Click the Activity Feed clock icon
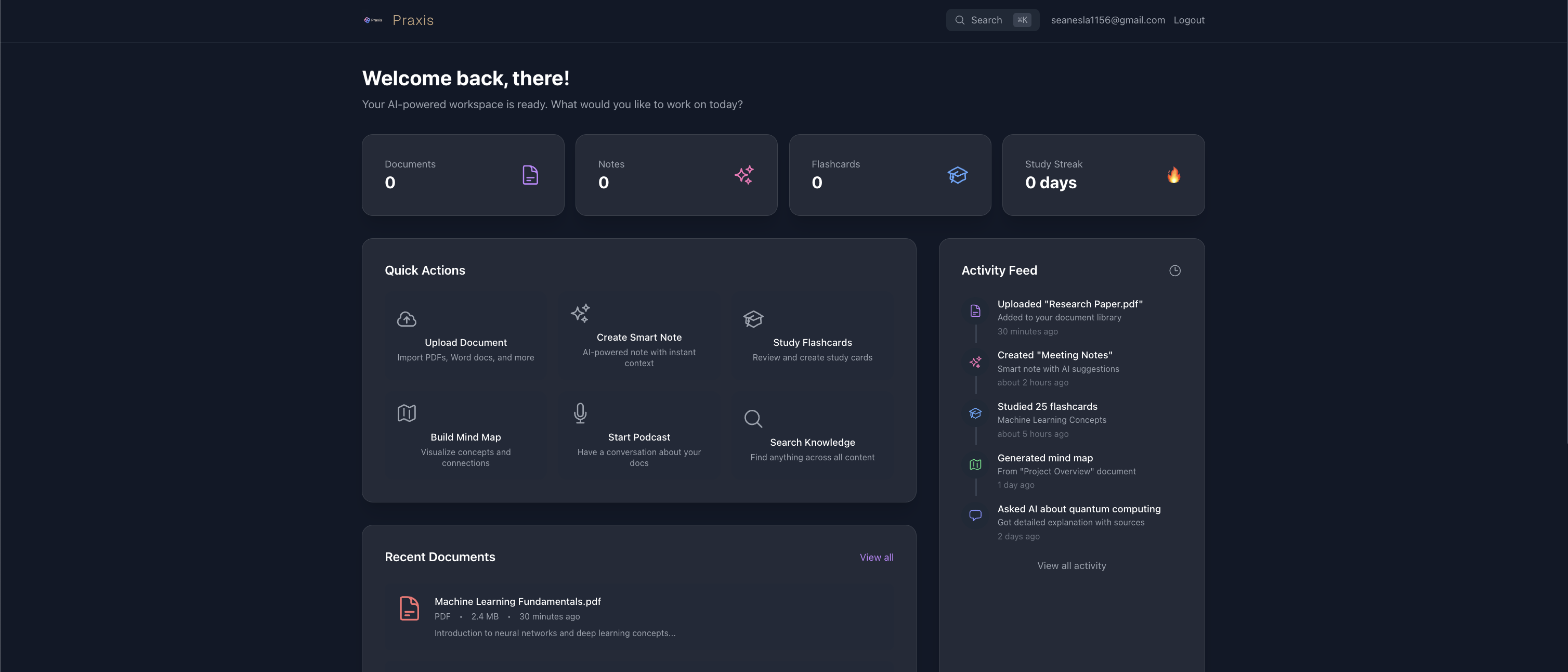This screenshot has height=672, width=1568. coord(1174,271)
